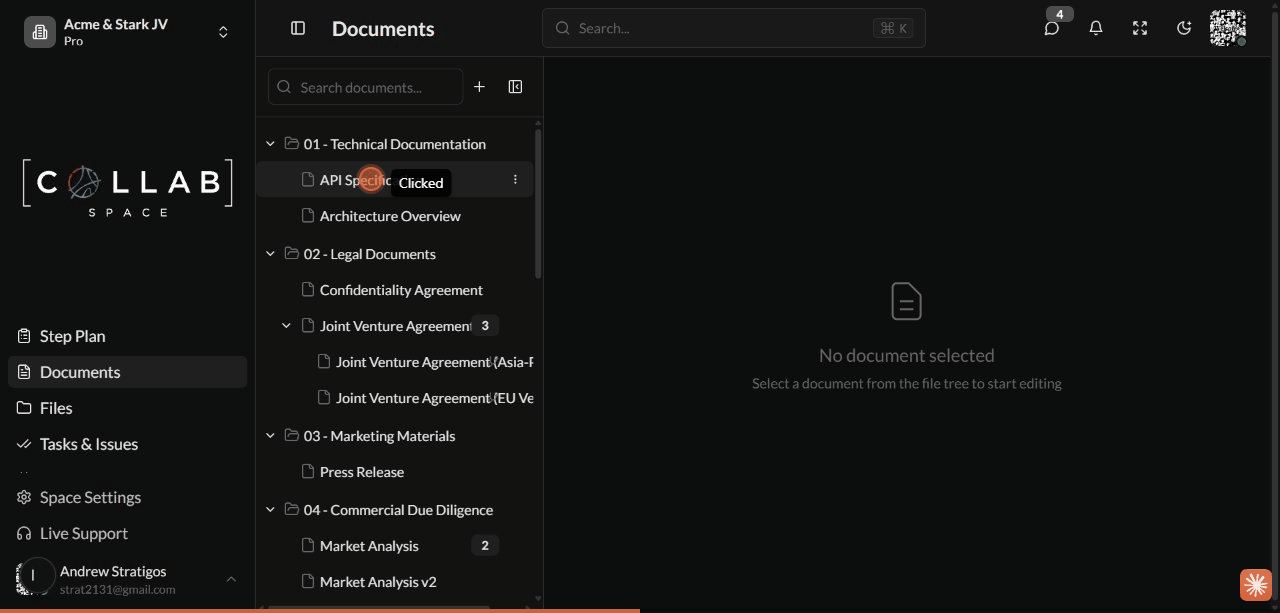Toggle the workspace switcher for Acme & Stark JV
This screenshot has width=1280, height=613.
(x=222, y=31)
